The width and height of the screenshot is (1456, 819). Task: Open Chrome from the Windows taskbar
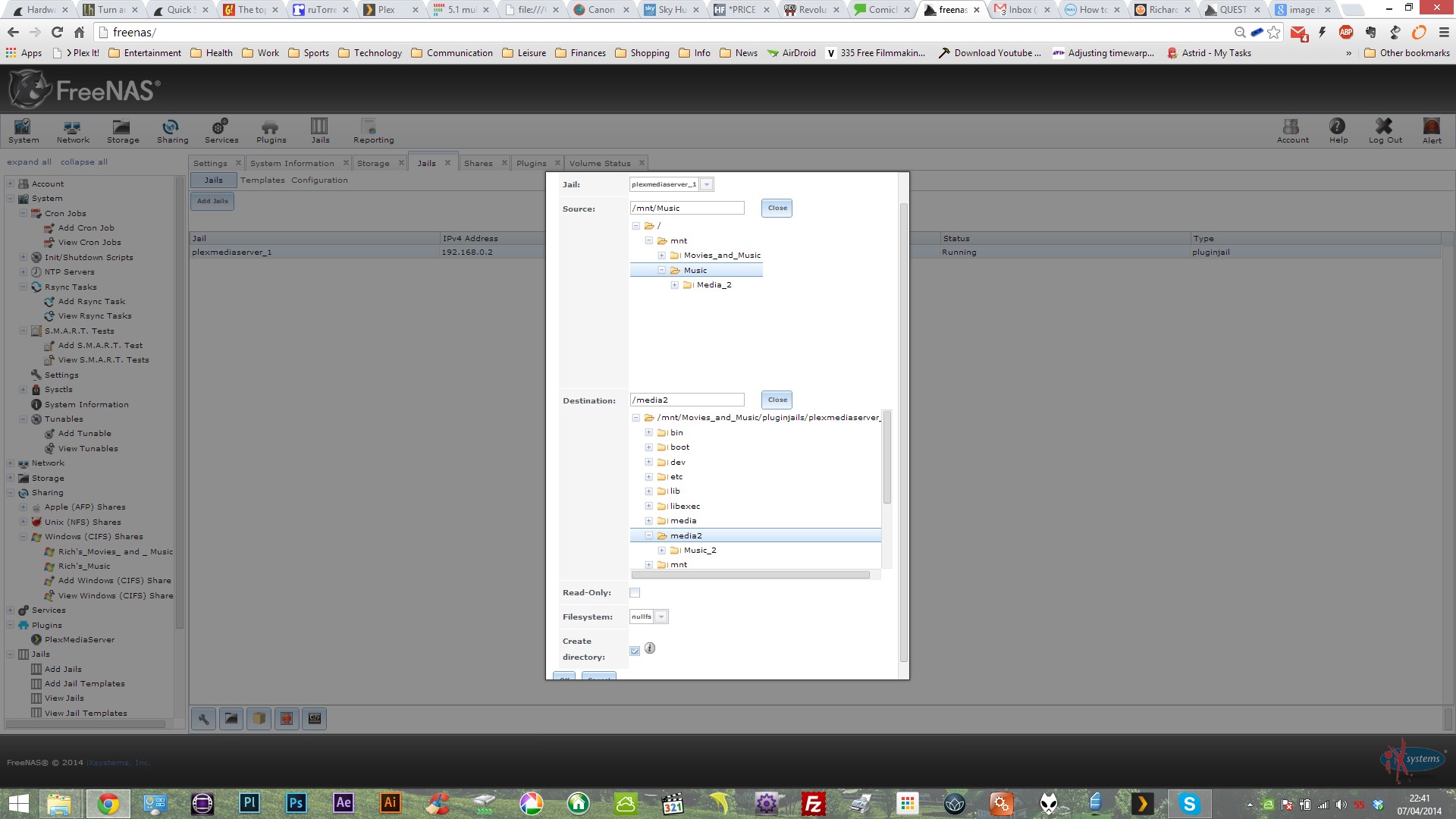tap(108, 804)
